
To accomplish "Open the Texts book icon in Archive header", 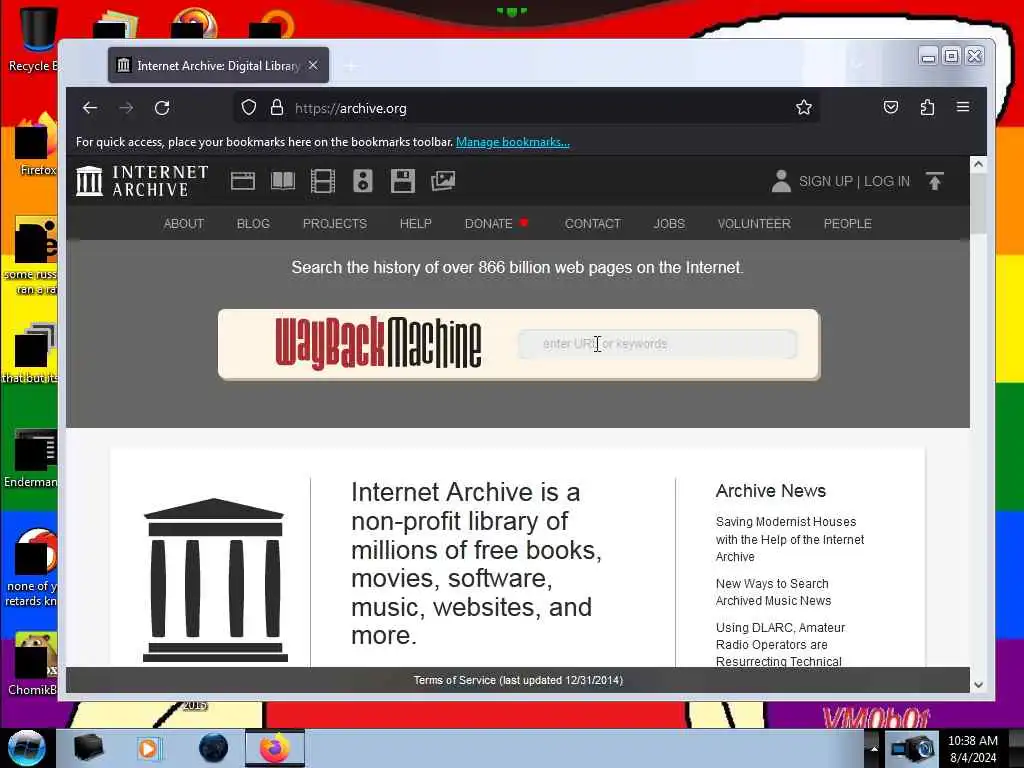I will 283,181.
